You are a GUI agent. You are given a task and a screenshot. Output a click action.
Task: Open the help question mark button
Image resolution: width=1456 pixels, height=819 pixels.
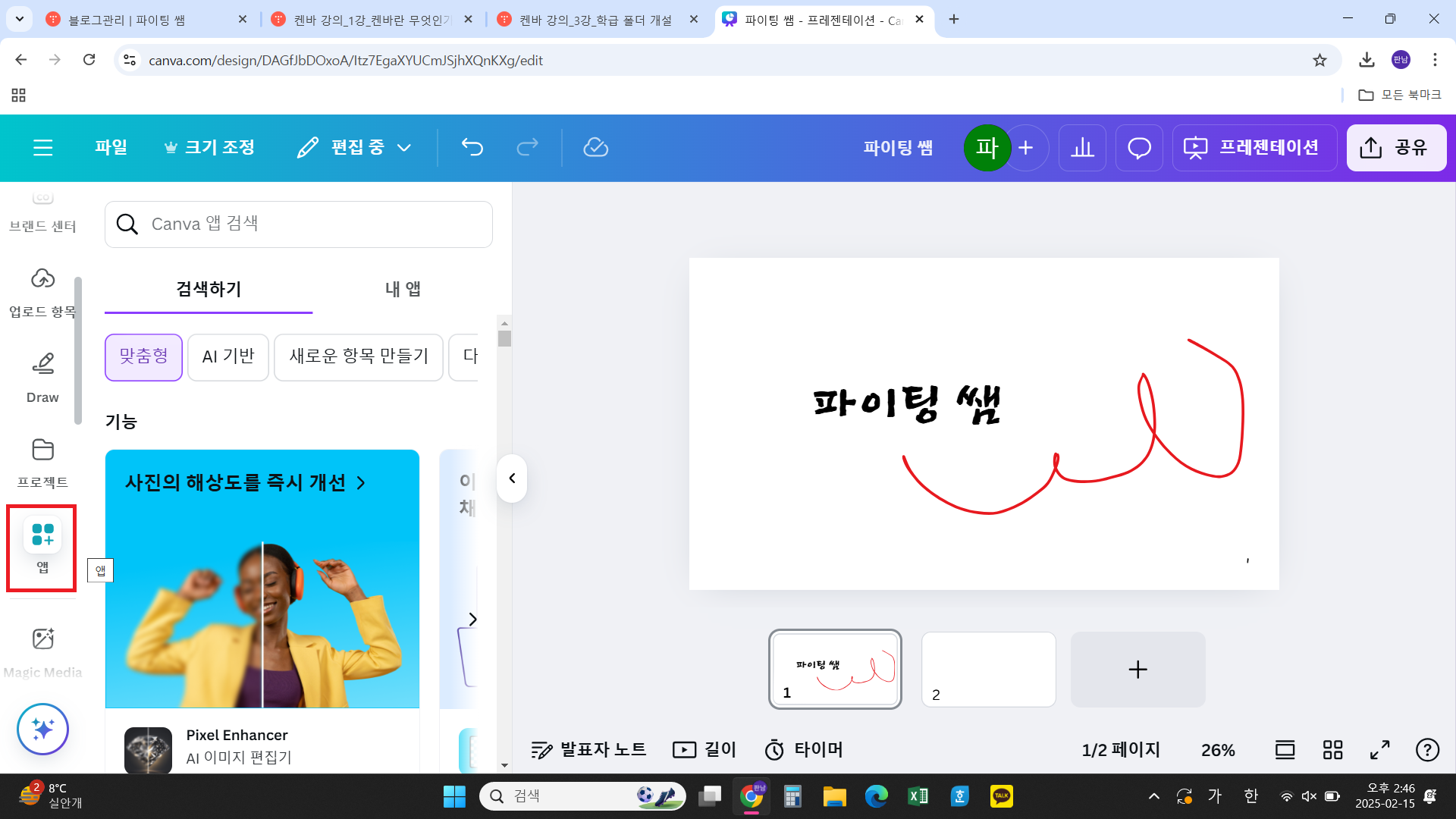[x=1427, y=749]
